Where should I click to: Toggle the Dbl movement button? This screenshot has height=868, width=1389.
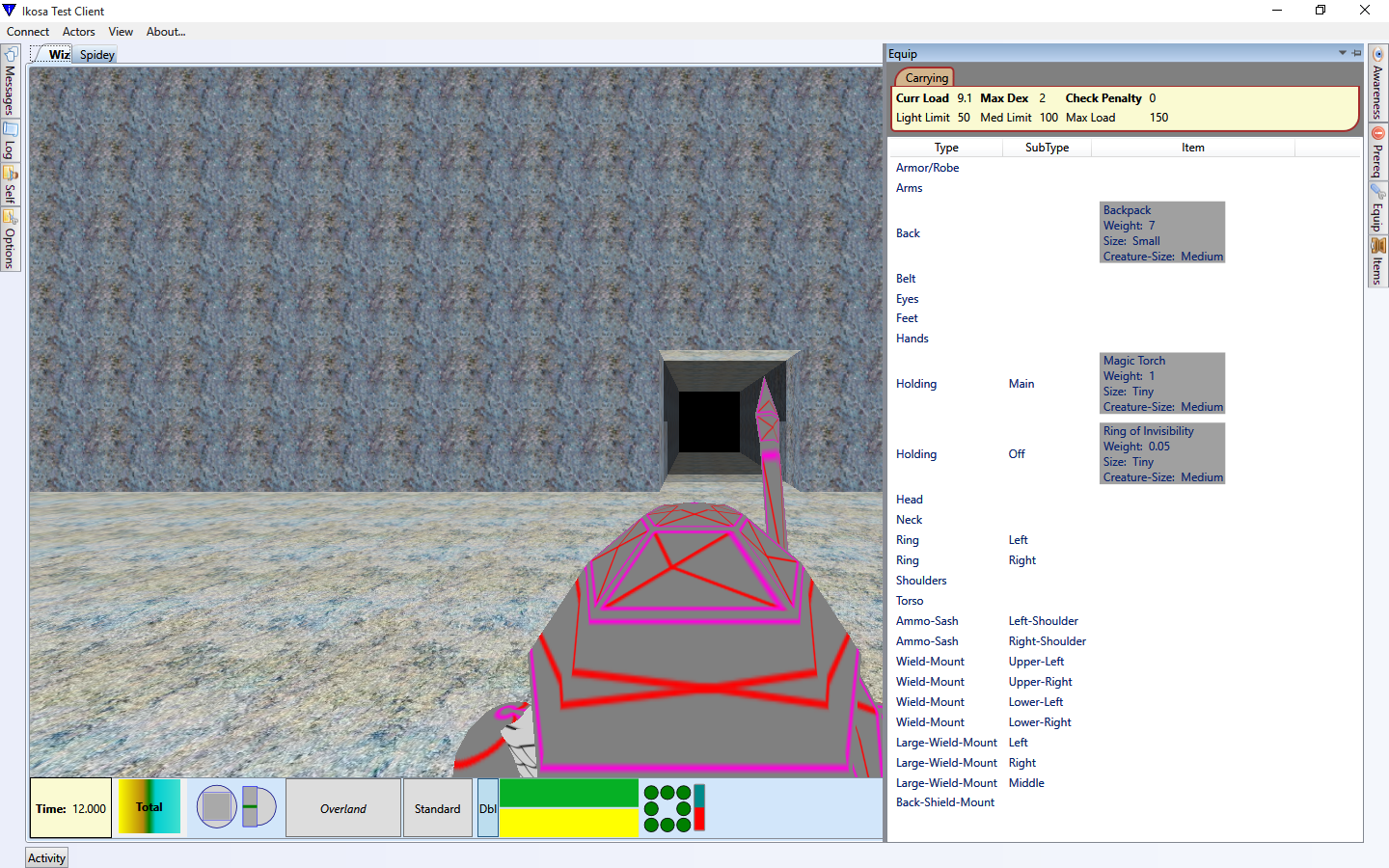(x=488, y=808)
